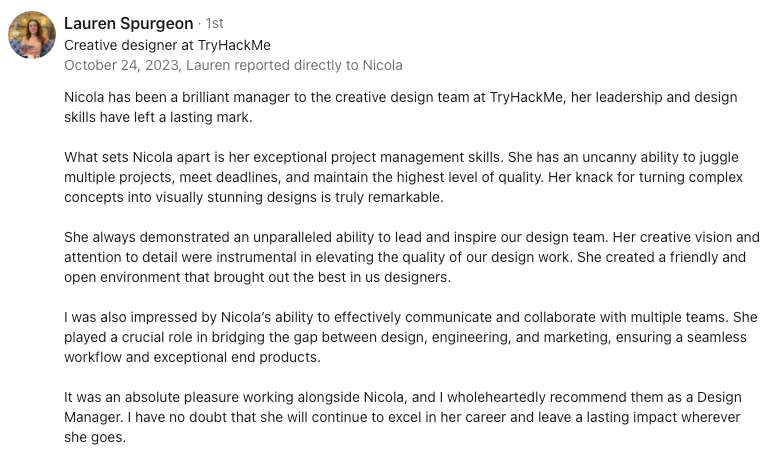Screen dimensions: 779x454
Task: Click the 1st degree connection badge
Action: [214, 23]
